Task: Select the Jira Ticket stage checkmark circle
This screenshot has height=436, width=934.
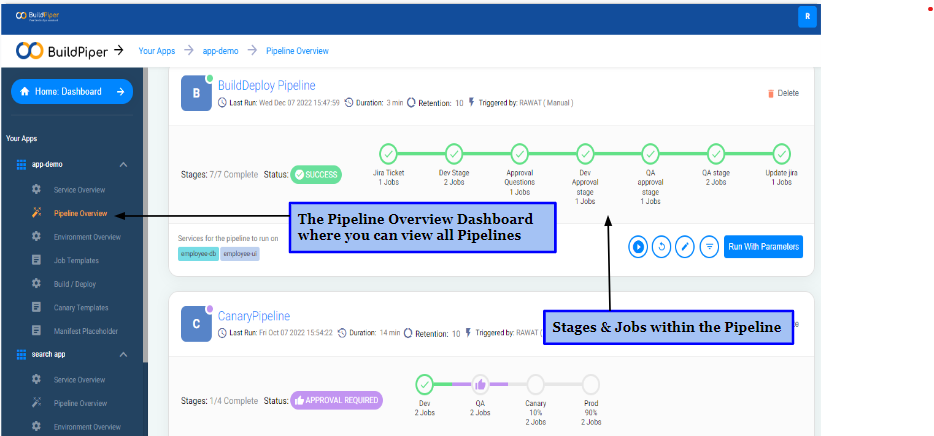Action: [389, 154]
